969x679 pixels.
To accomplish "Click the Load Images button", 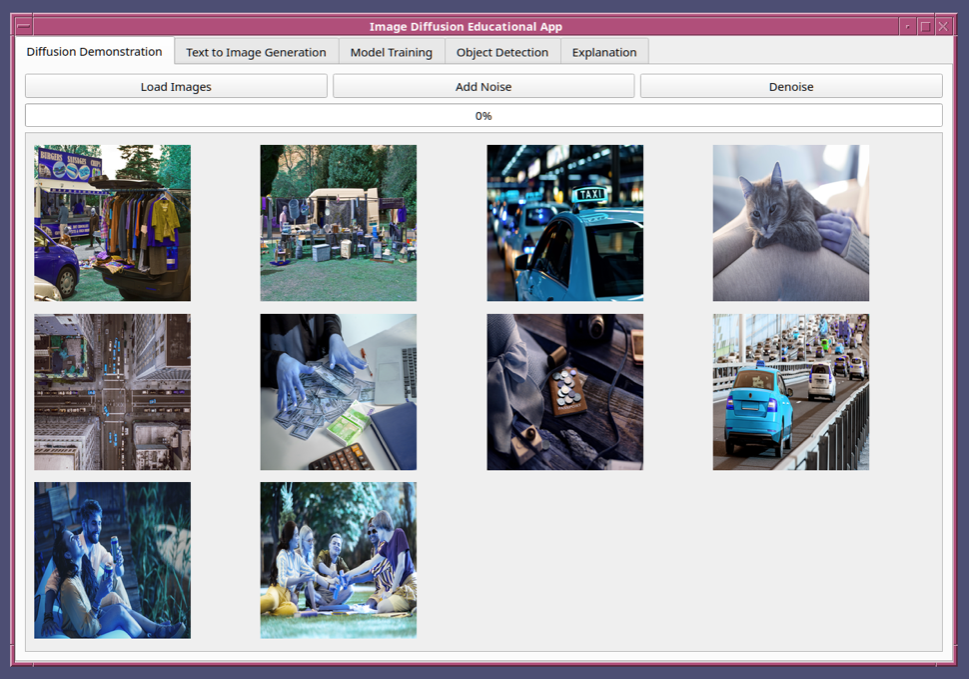I will click(176, 86).
